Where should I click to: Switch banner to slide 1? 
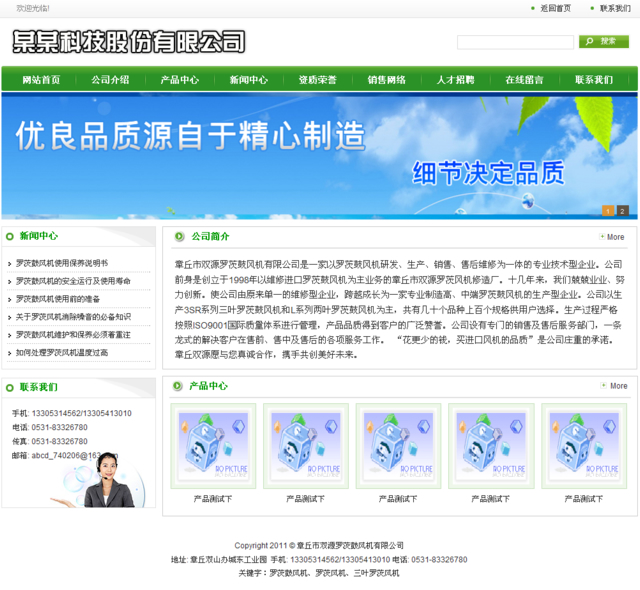[x=607, y=211]
